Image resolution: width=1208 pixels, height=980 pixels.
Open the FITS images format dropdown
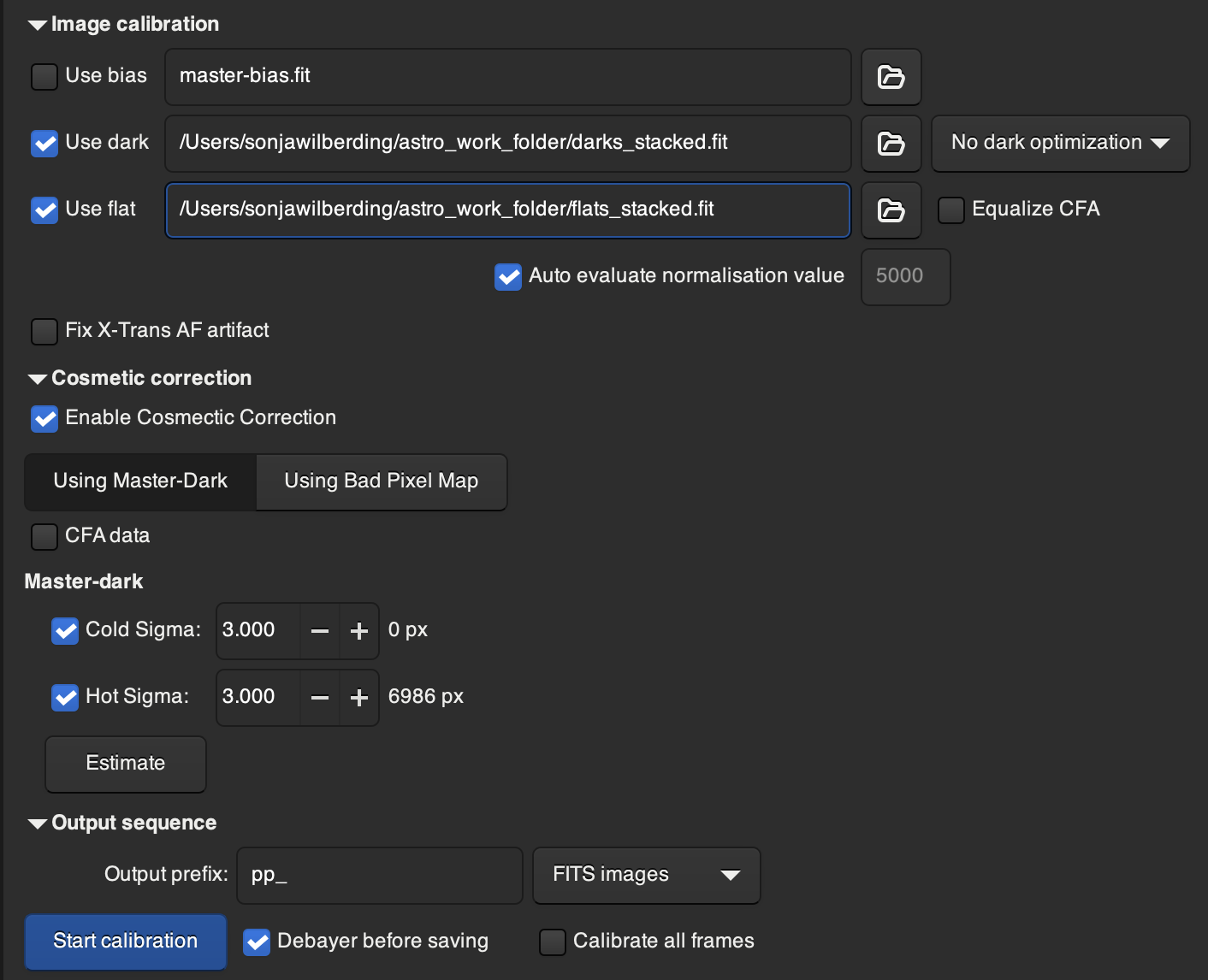(x=646, y=875)
